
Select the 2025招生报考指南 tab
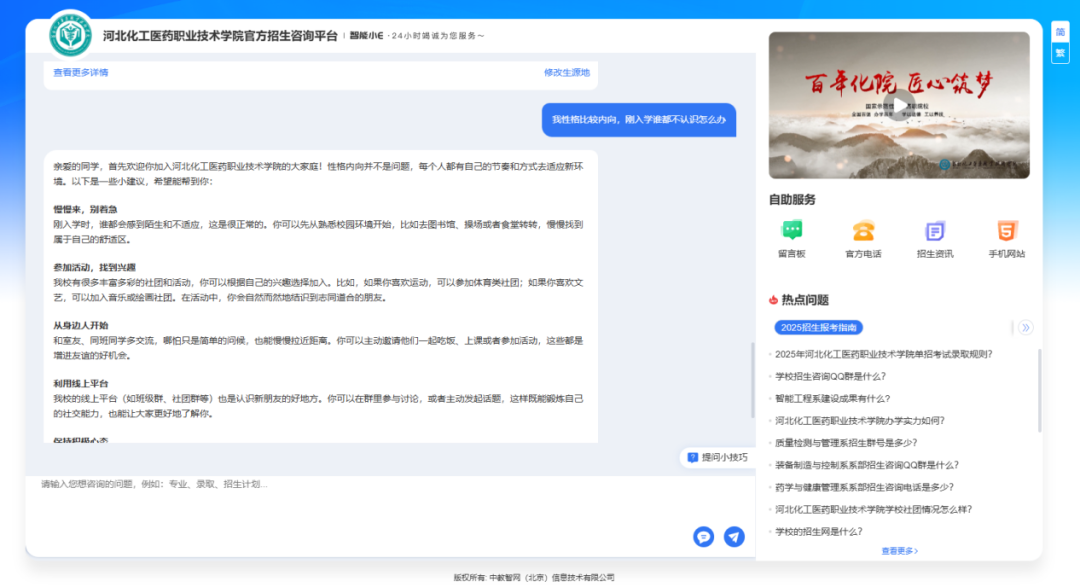tap(819, 327)
